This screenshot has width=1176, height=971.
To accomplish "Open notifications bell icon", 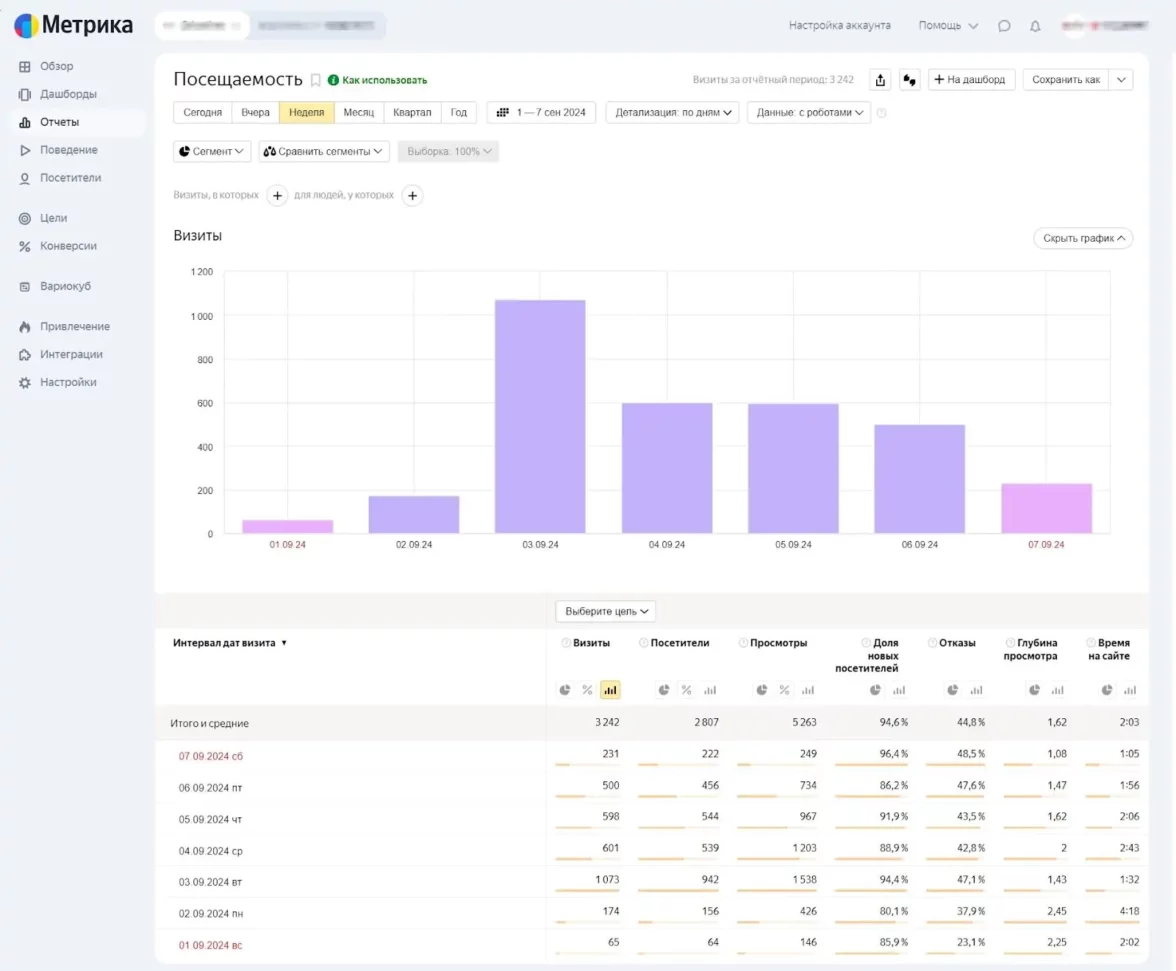I will pos(1035,26).
